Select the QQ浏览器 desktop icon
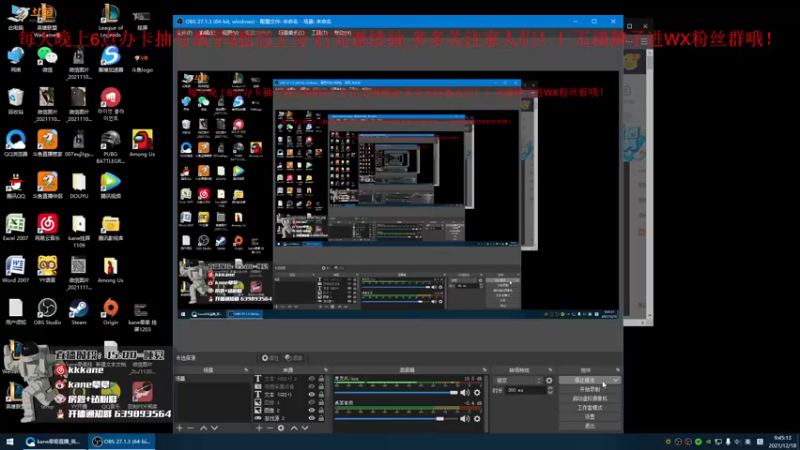The height and width of the screenshot is (450, 800). [x=16, y=143]
